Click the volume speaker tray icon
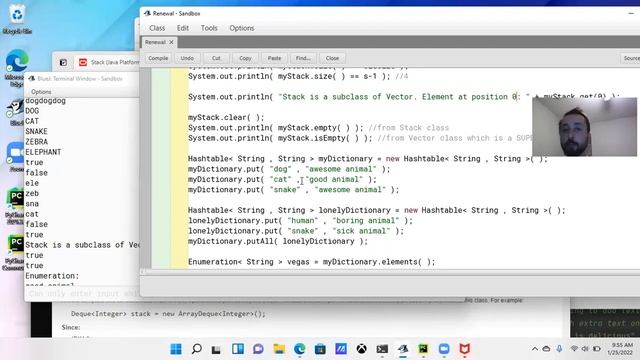The height and width of the screenshot is (360, 640). 585,349
